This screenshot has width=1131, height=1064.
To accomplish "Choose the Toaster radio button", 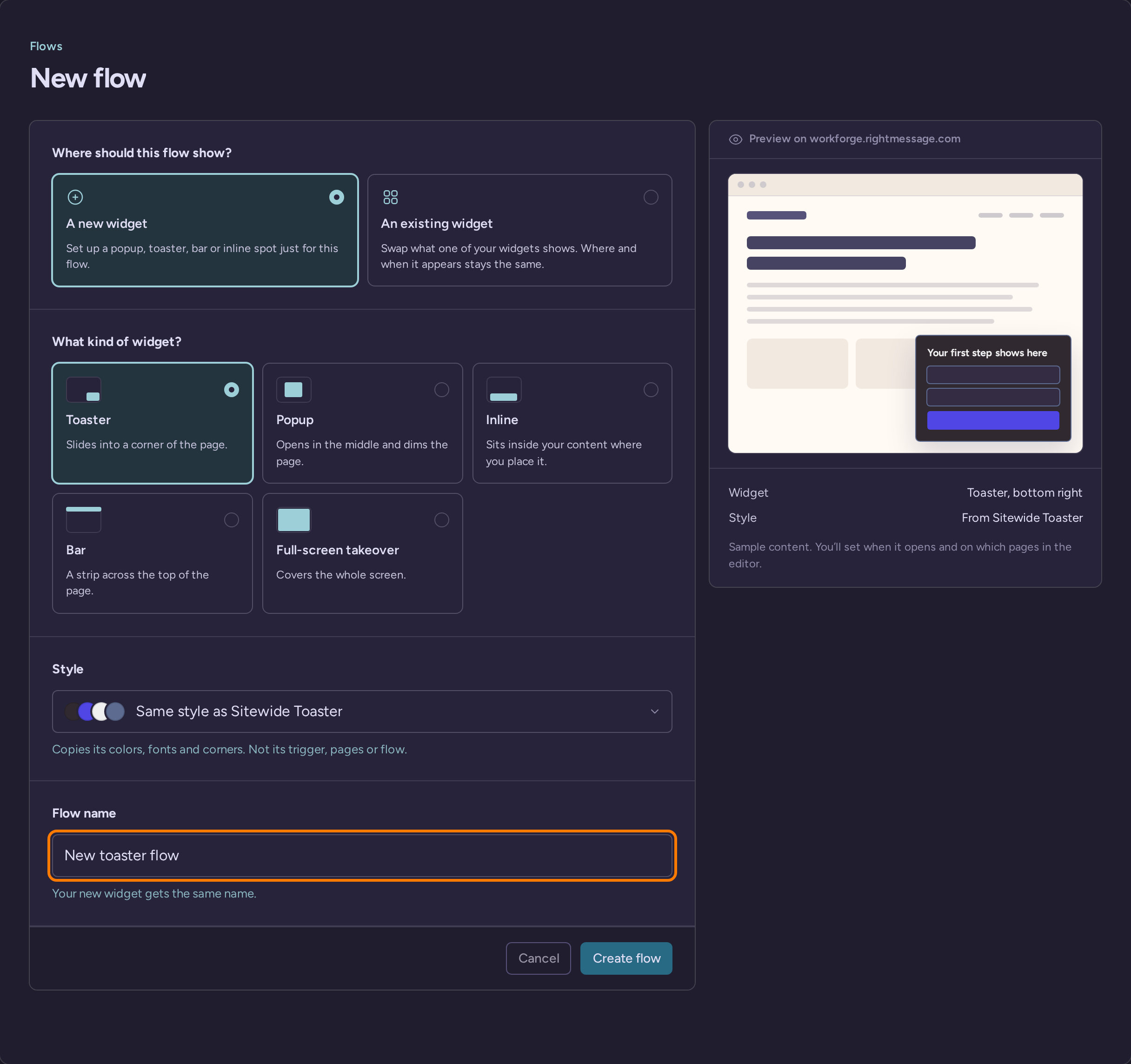I will coord(232,390).
